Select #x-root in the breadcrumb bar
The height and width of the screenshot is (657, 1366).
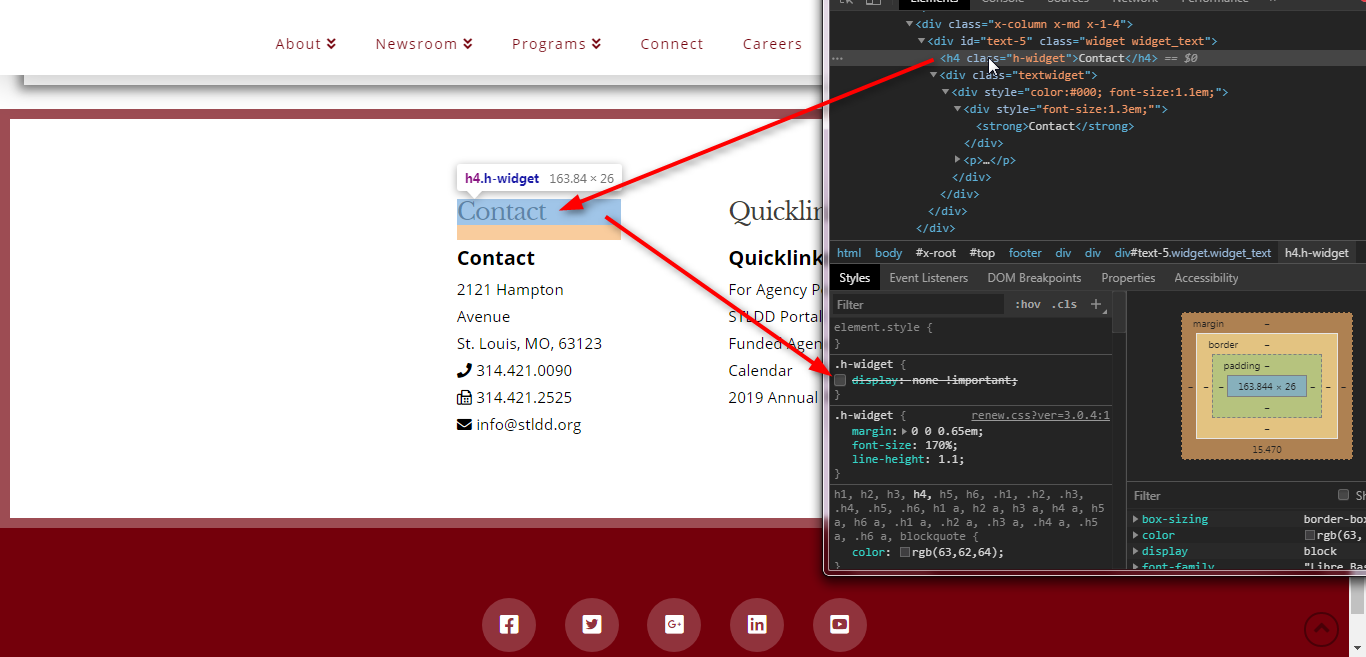935,253
